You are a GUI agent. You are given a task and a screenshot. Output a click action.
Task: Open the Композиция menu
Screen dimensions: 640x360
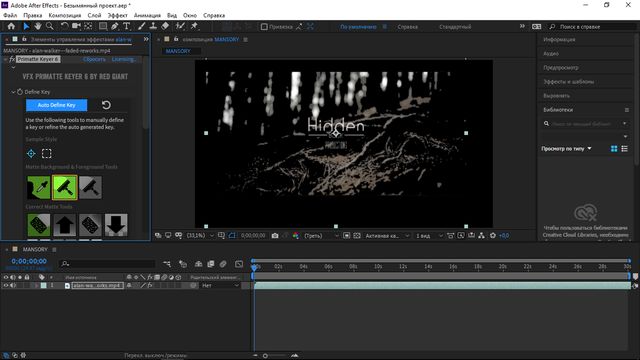(x=64, y=15)
